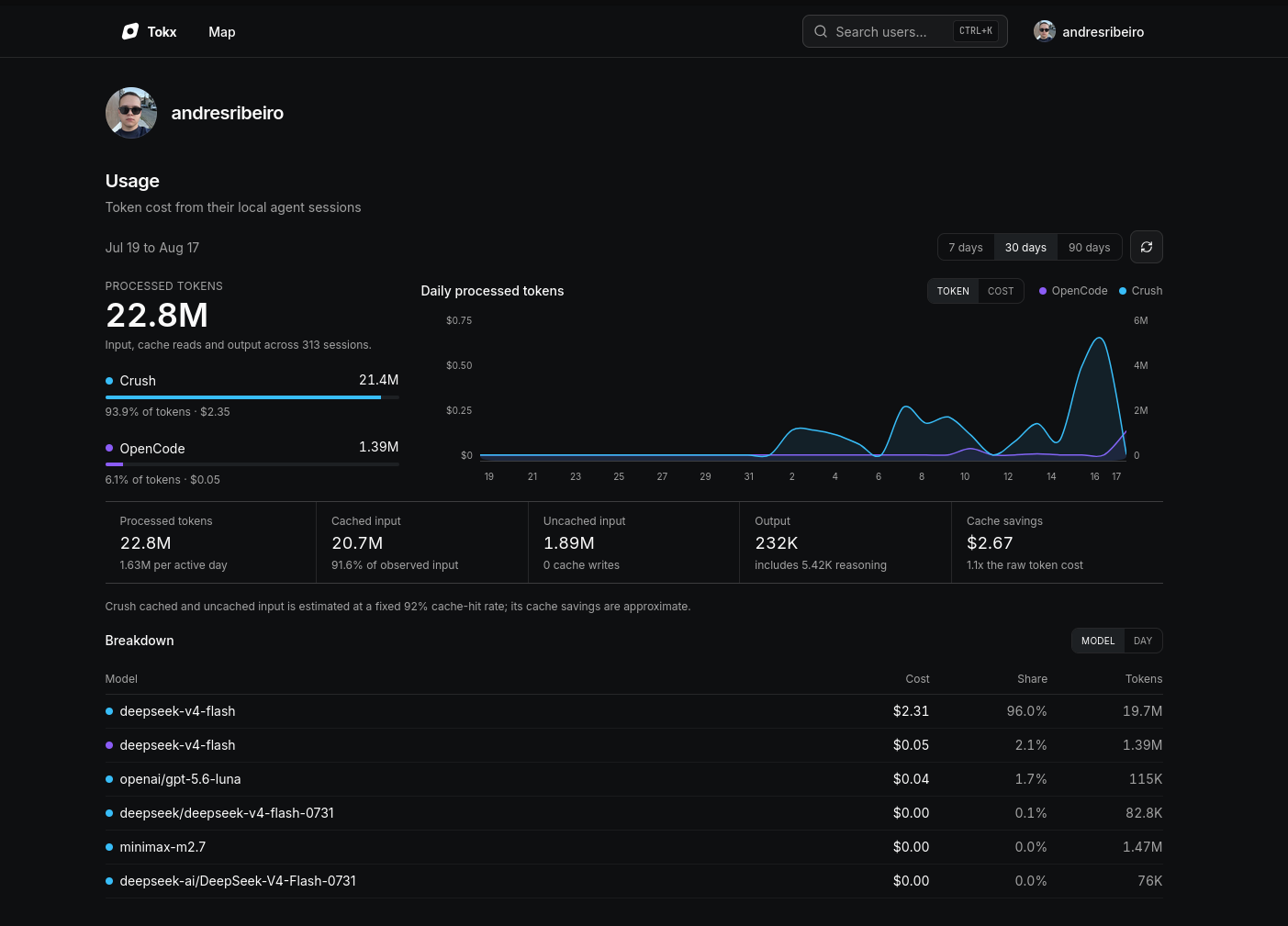Image resolution: width=1288 pixels, height=926 pixels.
Task: Click the search magnifier icon
Action: click(x=821, y=31)
